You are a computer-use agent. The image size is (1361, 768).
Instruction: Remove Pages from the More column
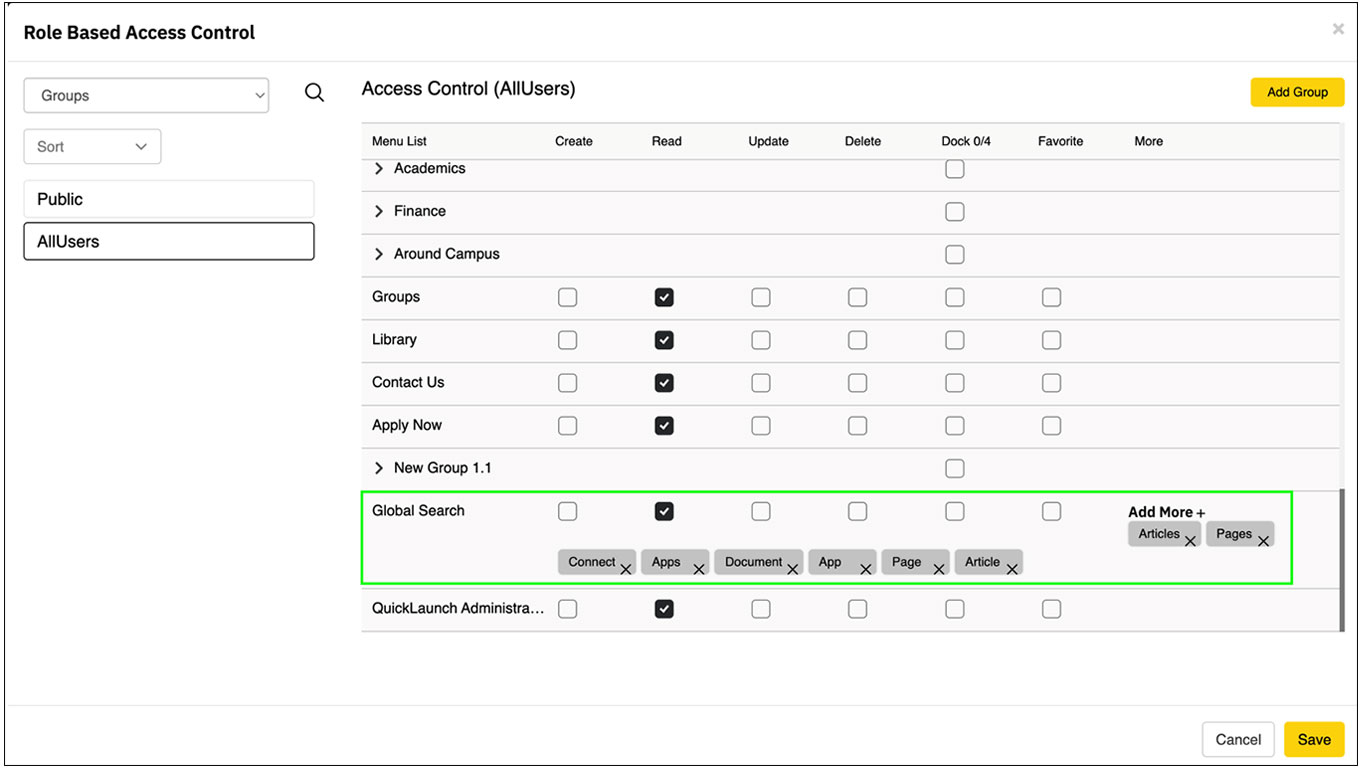click(1264, 539)
